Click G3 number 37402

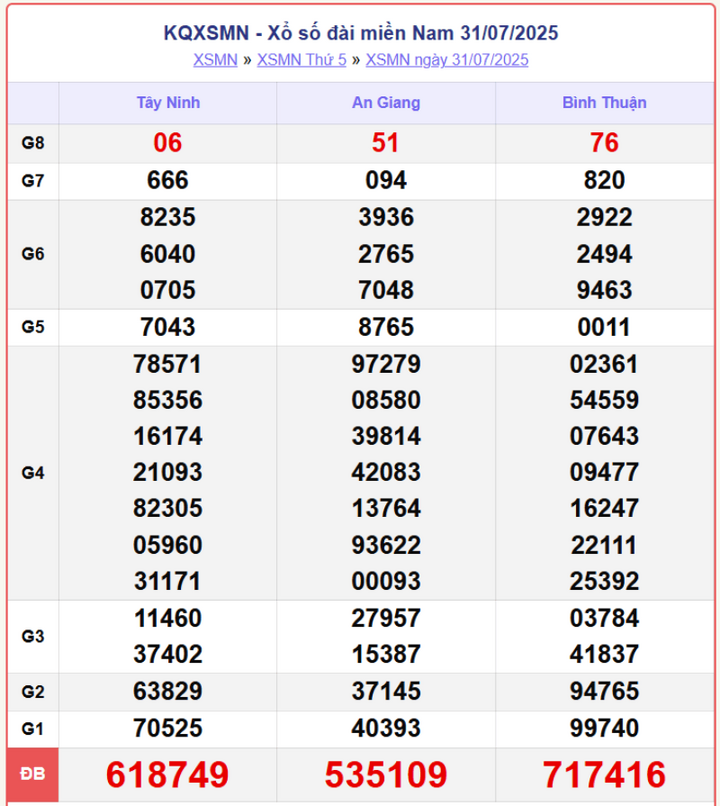[168, 654]
